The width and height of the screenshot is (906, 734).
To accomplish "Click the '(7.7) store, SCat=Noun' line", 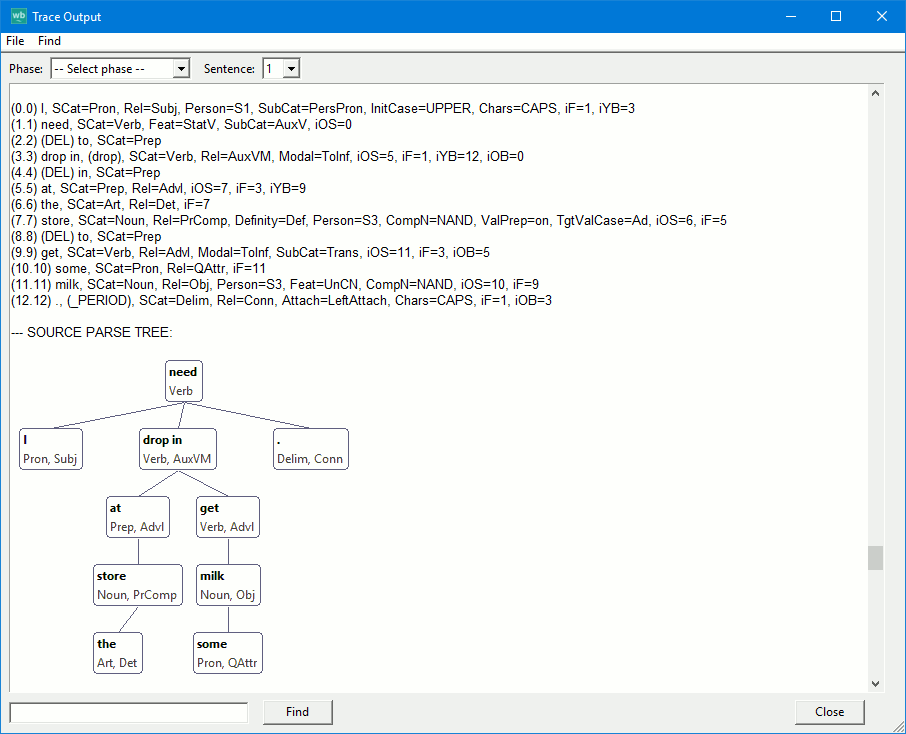I will coord(369,220).
